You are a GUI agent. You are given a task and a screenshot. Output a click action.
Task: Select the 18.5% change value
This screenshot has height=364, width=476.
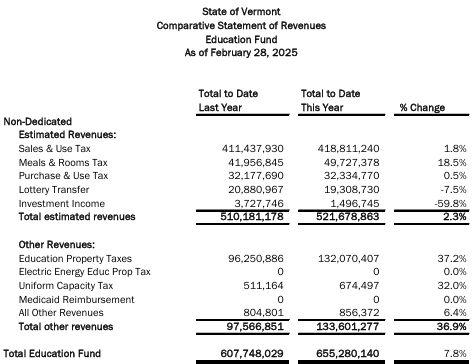click(452, 163)
